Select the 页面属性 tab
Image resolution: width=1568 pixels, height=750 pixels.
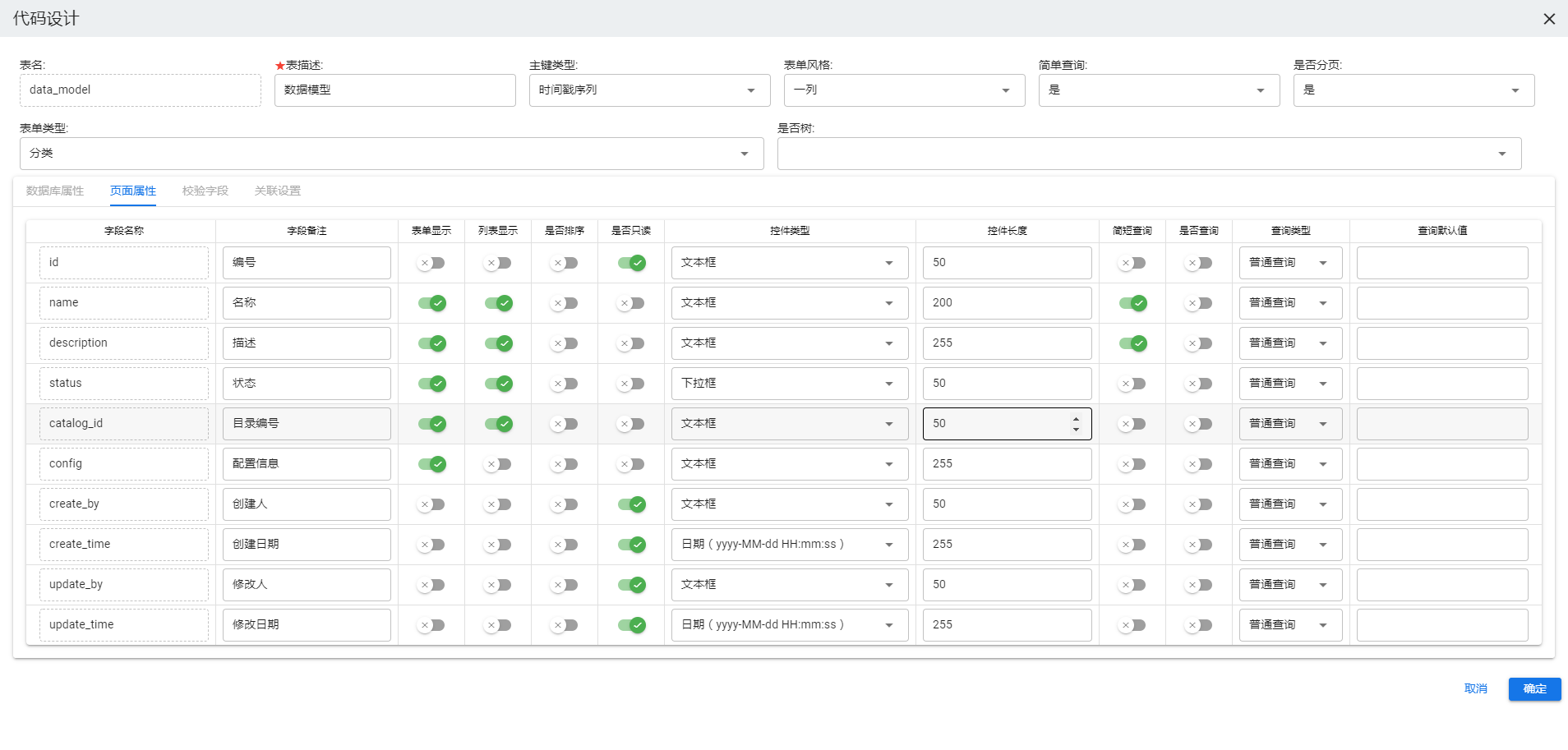click(133, 191)
